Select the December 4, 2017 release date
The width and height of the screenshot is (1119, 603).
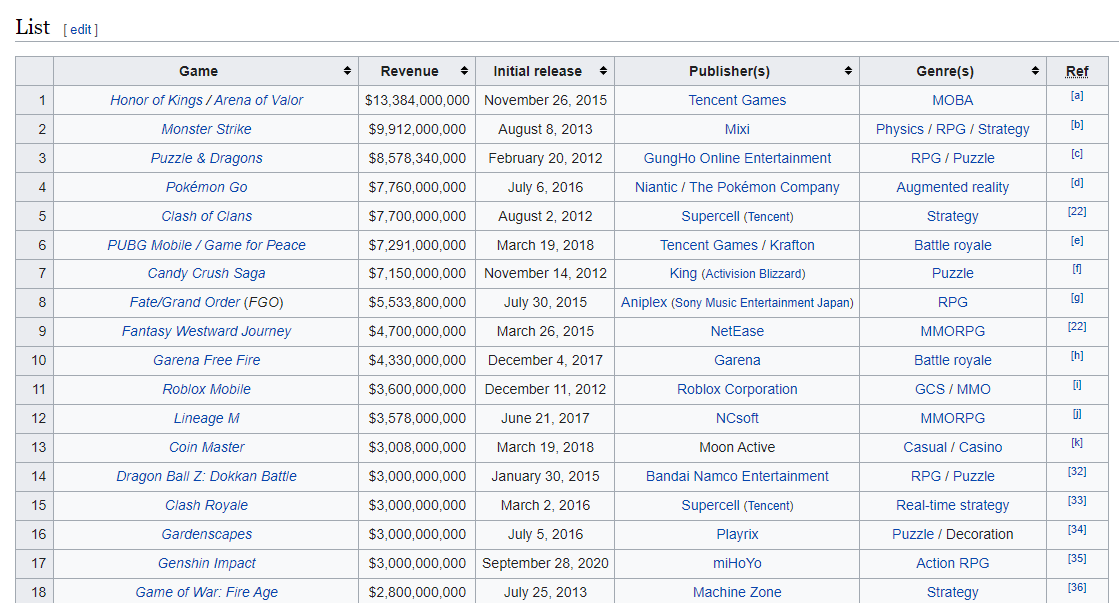(x=545, y=360)
